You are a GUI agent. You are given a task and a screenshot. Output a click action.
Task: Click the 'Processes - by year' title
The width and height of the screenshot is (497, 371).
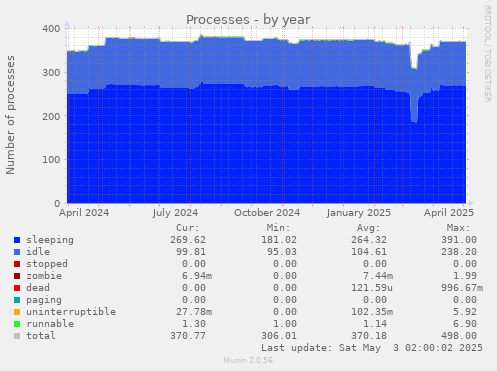click(x=248, y=20)
